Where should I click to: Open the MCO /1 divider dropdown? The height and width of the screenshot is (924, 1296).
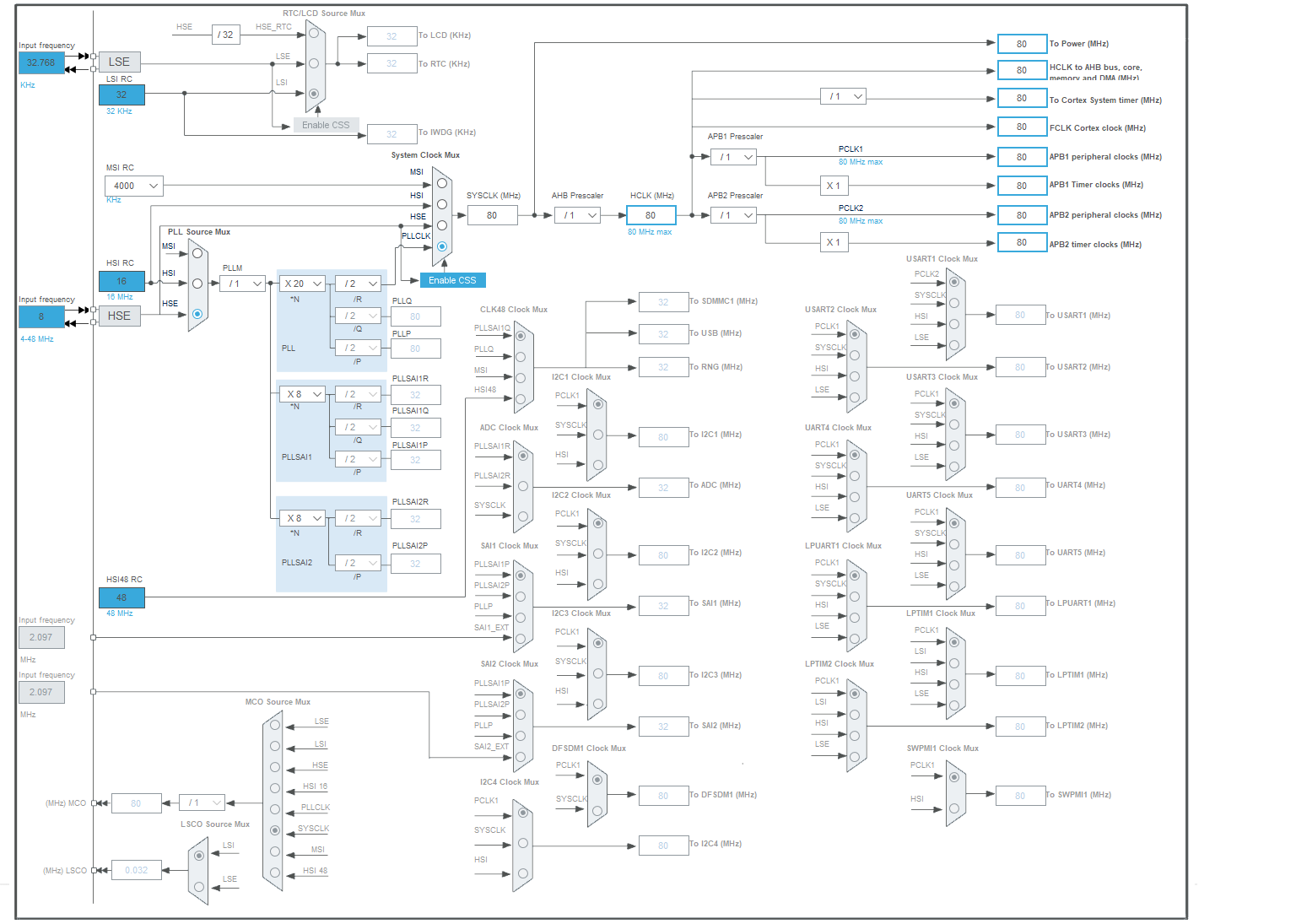(x=202, y=802)
